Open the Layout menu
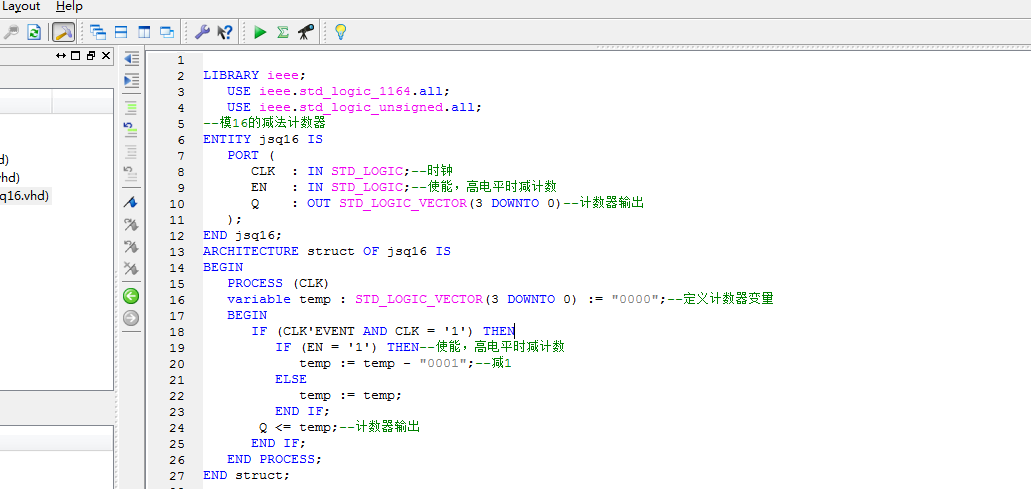The image size is (1031, 489). coord(20,7)
